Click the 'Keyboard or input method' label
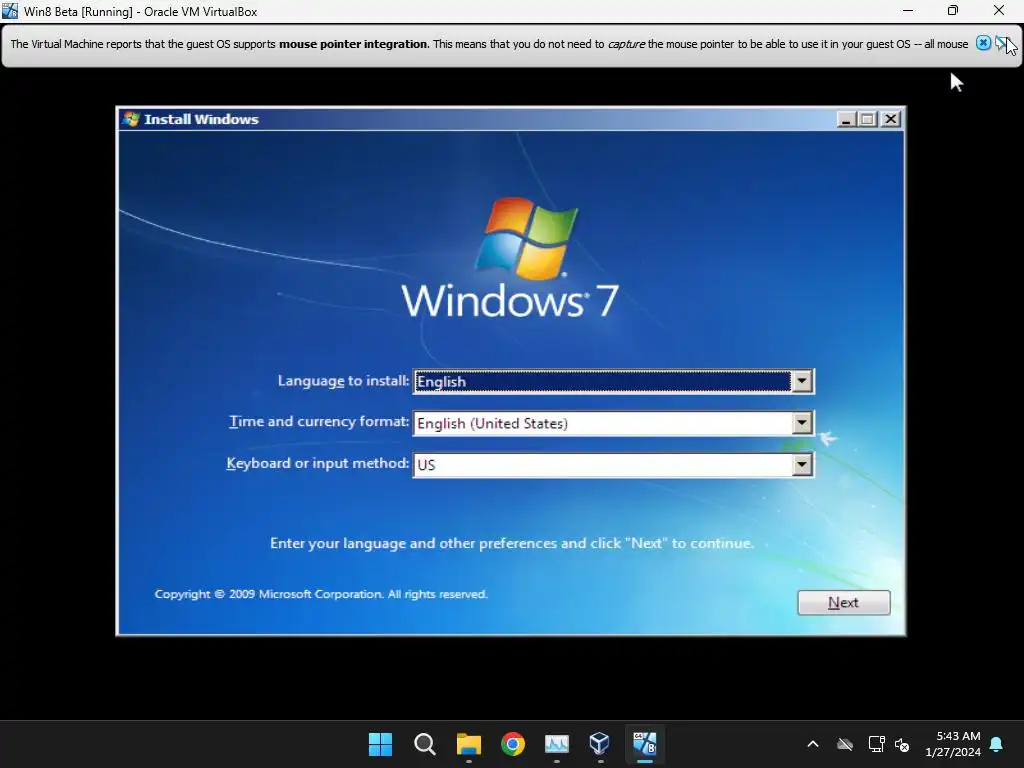 pos(318,463)
